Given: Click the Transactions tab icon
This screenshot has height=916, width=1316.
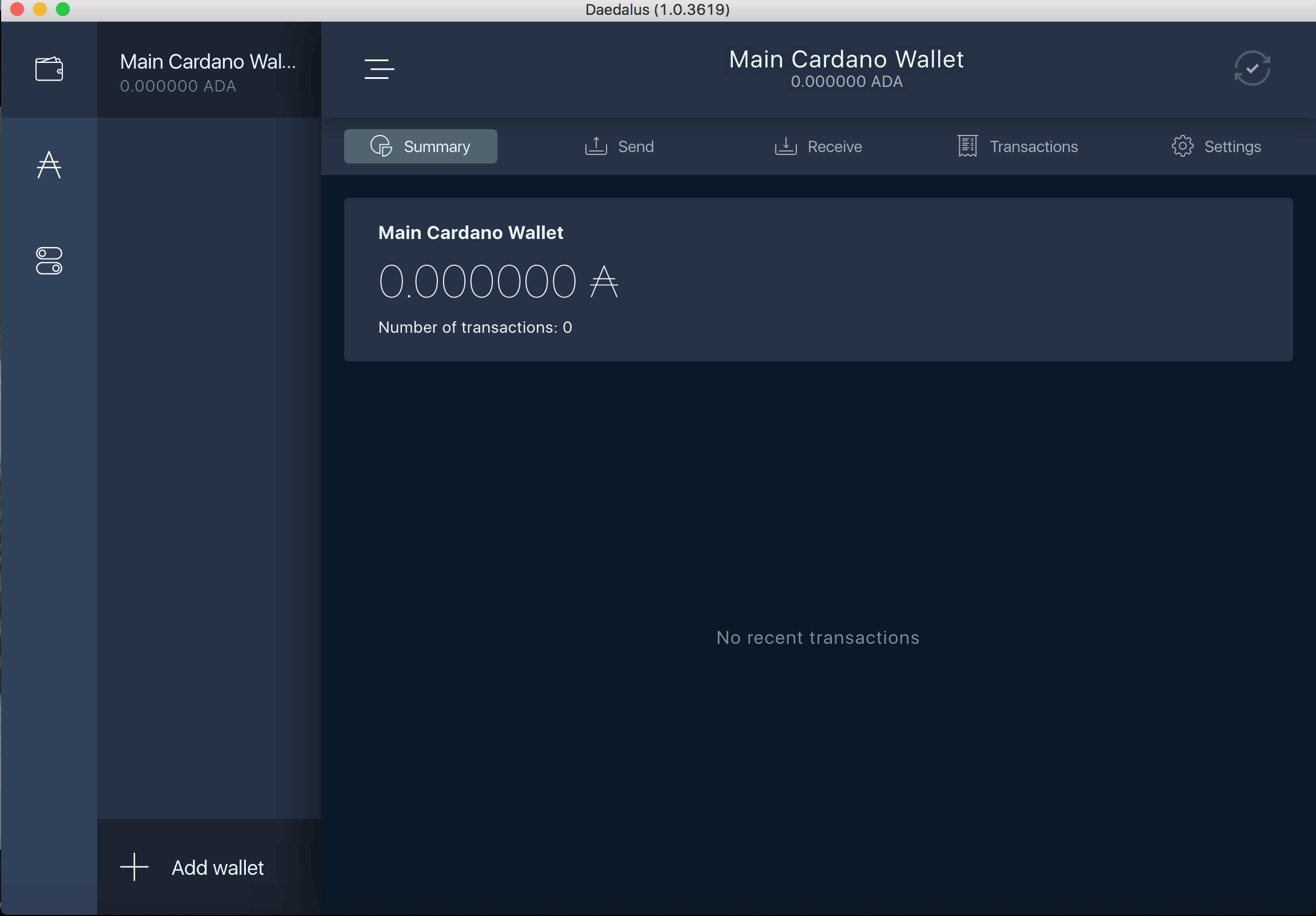Looking at the screenshot, I should (967, 146).
